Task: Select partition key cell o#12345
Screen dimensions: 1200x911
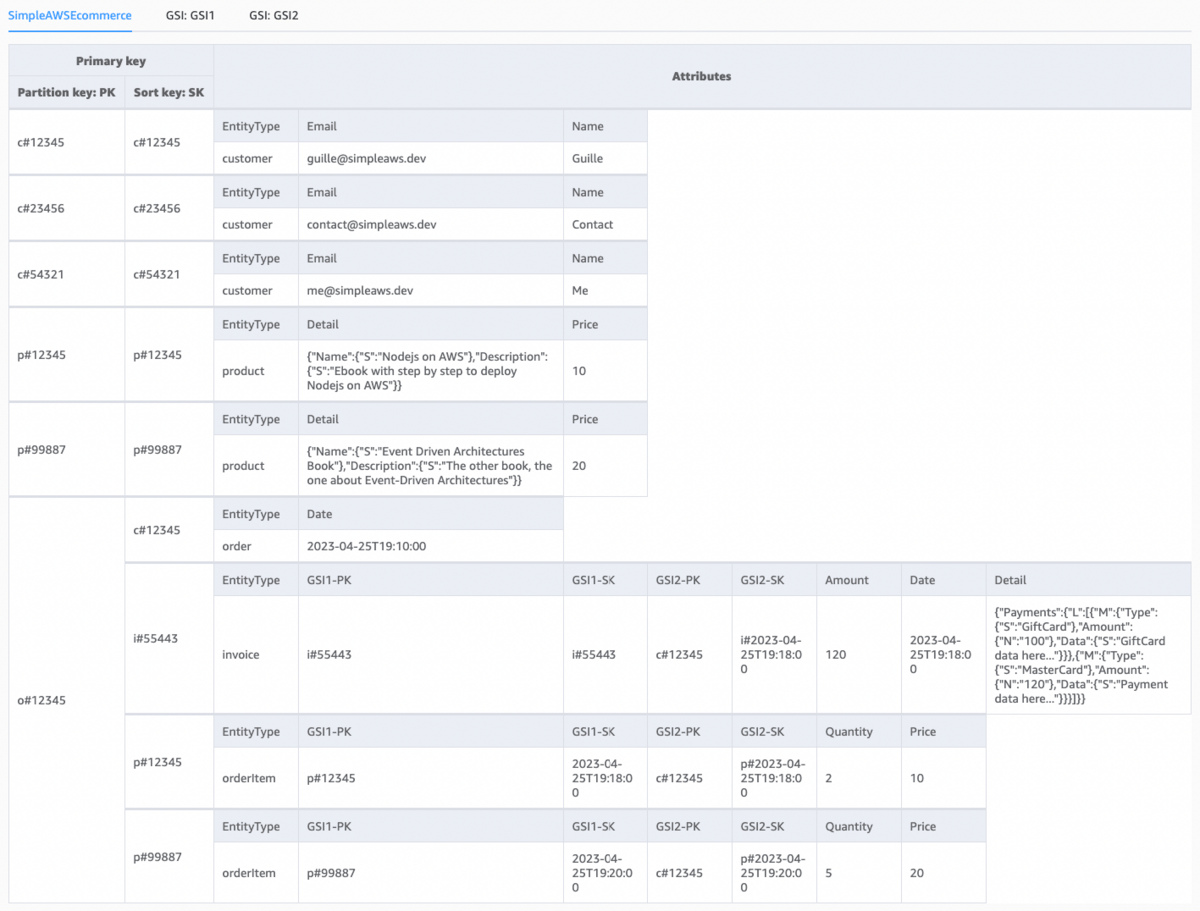Action: [67, 700]
